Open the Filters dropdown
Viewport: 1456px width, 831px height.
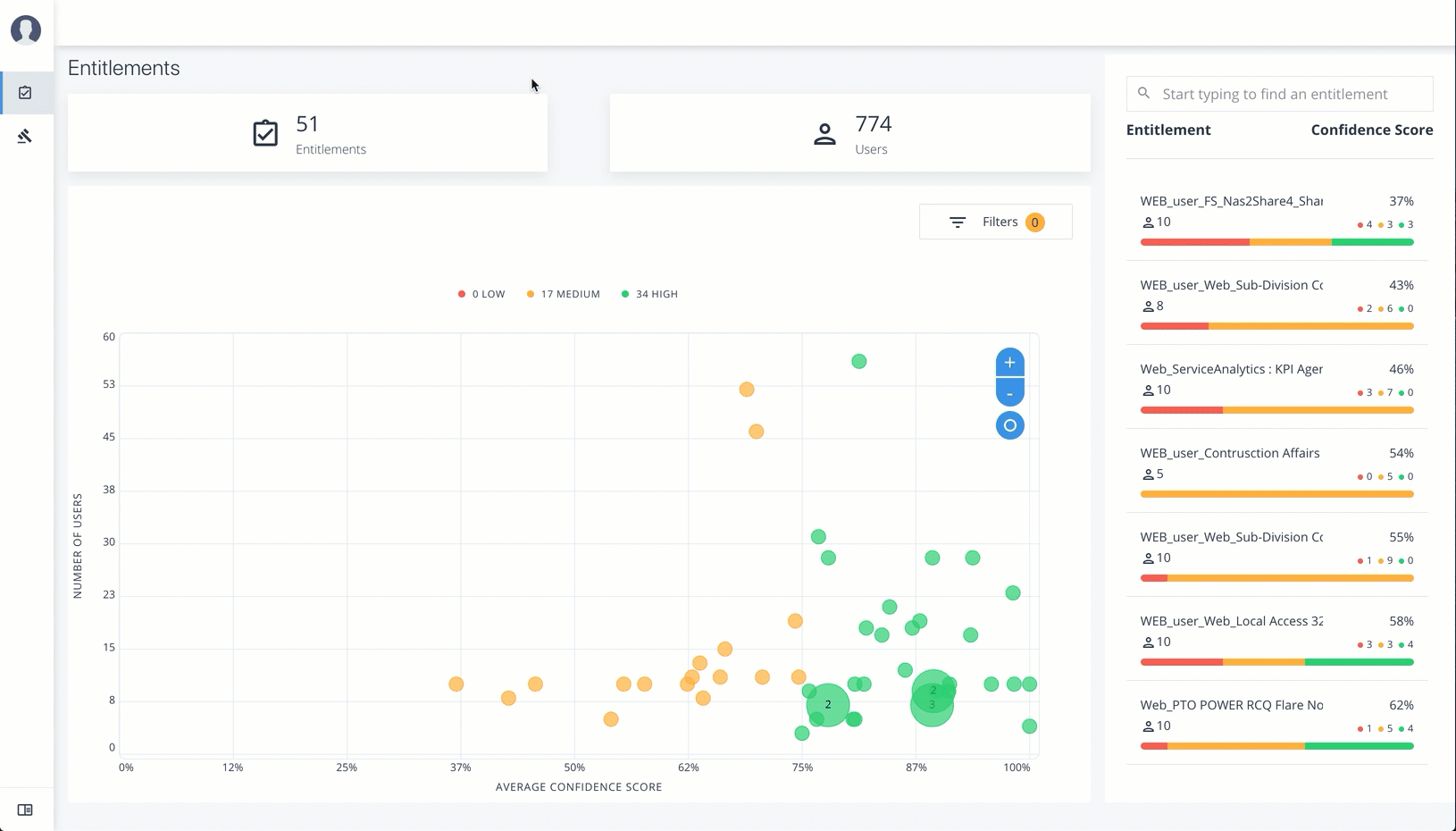995,222
